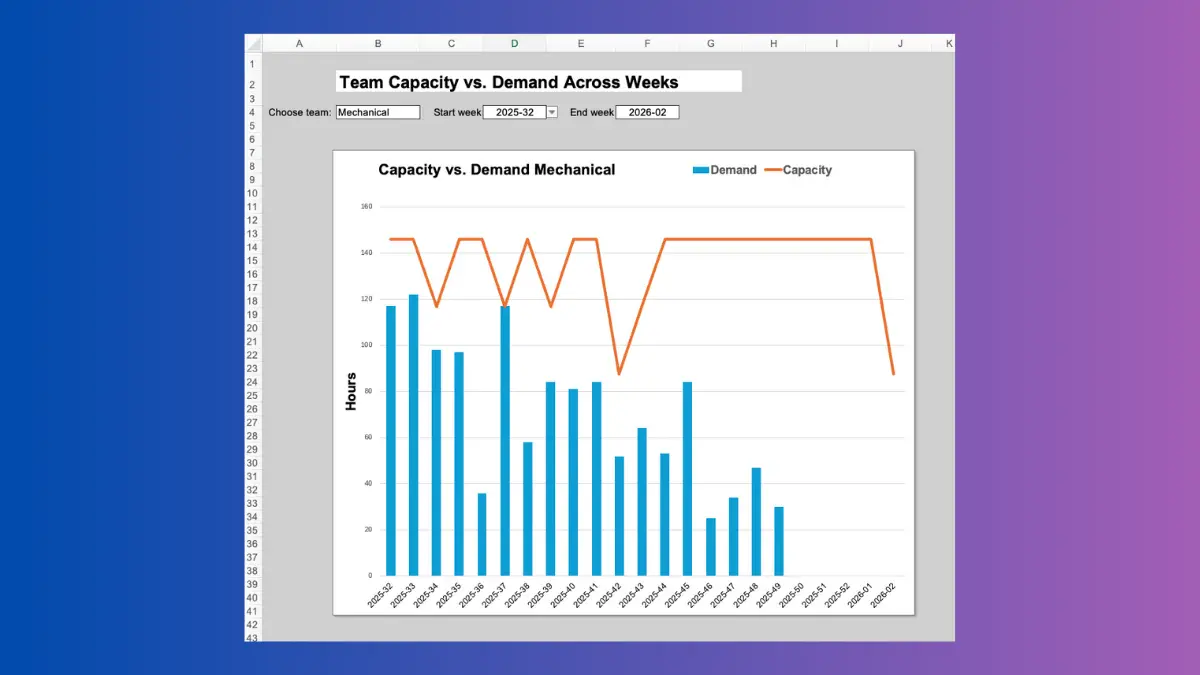Click the blue Demand legend swatch
Image resolution: width=1200 pixels, height=675 pixels.
click(700, 170)
